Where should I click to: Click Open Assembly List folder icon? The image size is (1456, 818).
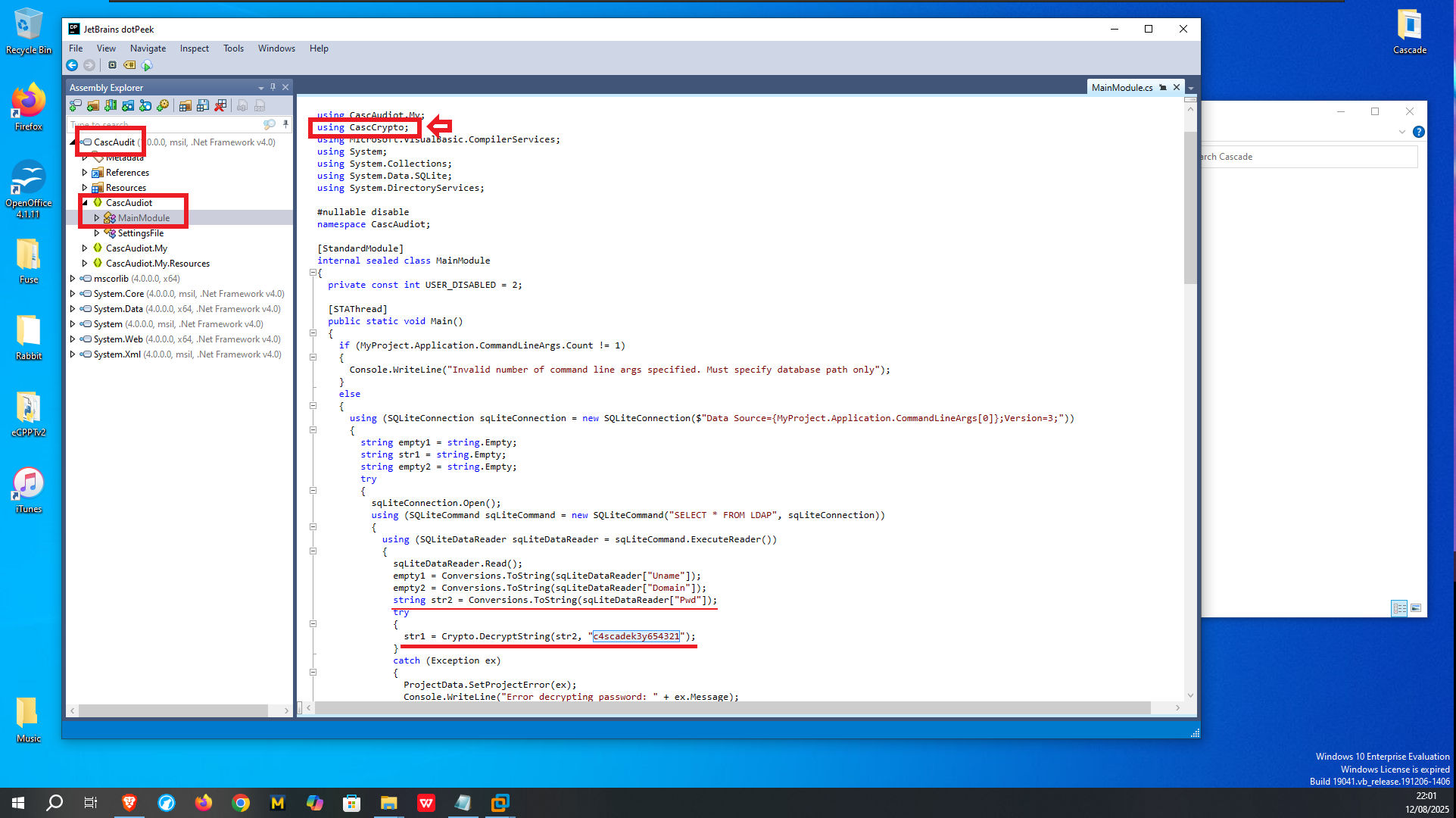point(185,105)
